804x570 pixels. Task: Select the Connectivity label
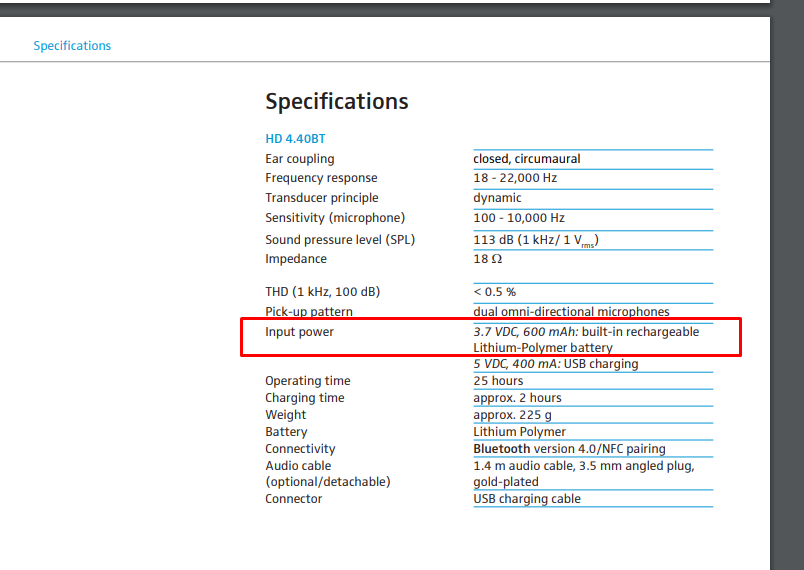[300, 449]
